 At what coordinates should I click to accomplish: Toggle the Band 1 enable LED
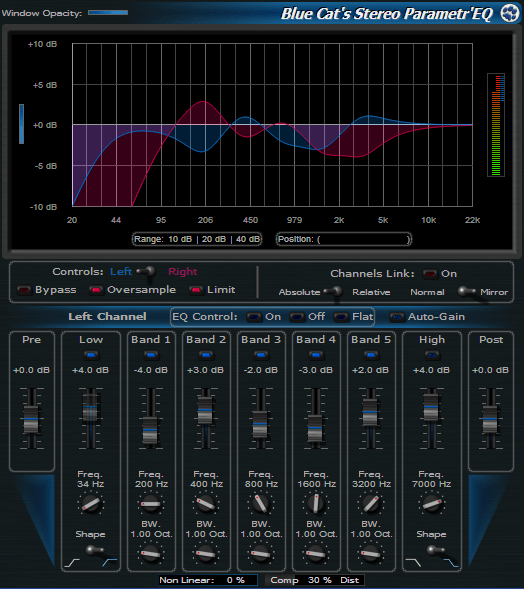tap(151, 355)
